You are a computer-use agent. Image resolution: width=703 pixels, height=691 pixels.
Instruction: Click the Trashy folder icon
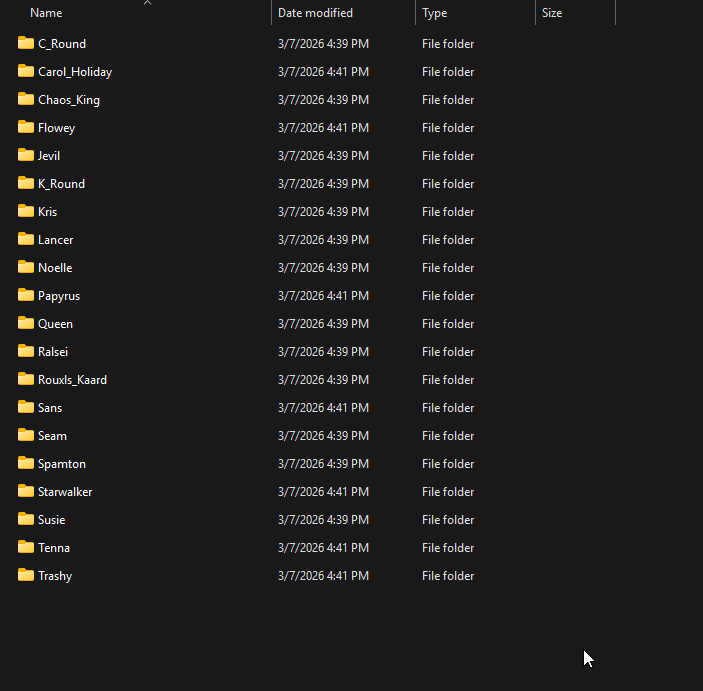(26, 575)
